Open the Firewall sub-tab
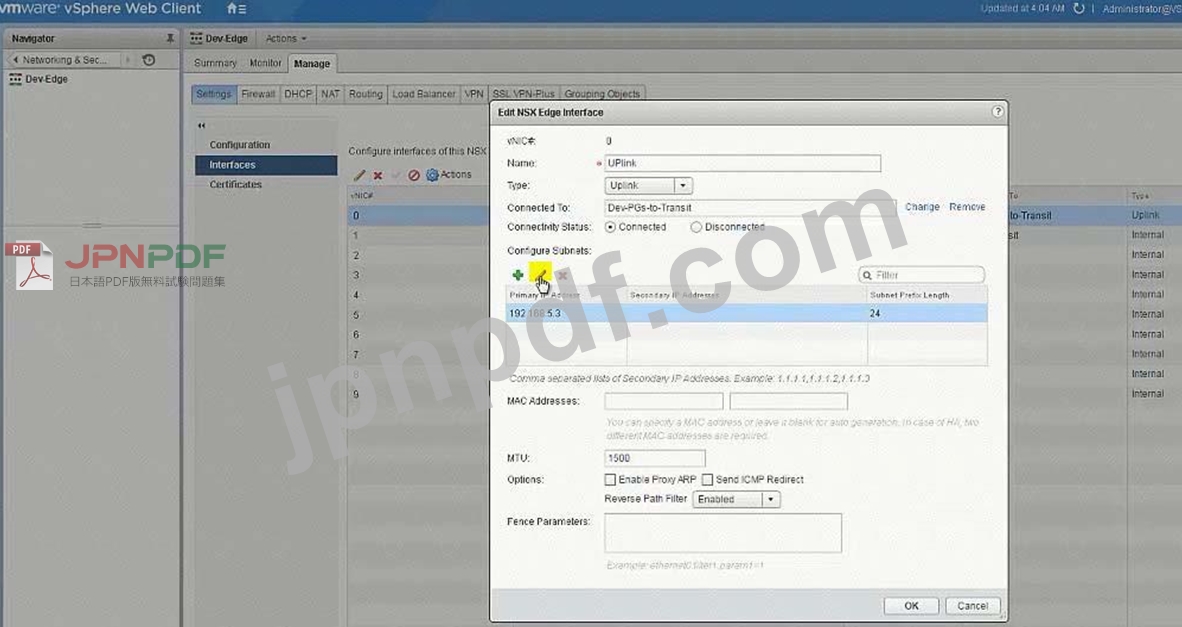Viewport: 1182px width, 627px height. pos(258,94)
